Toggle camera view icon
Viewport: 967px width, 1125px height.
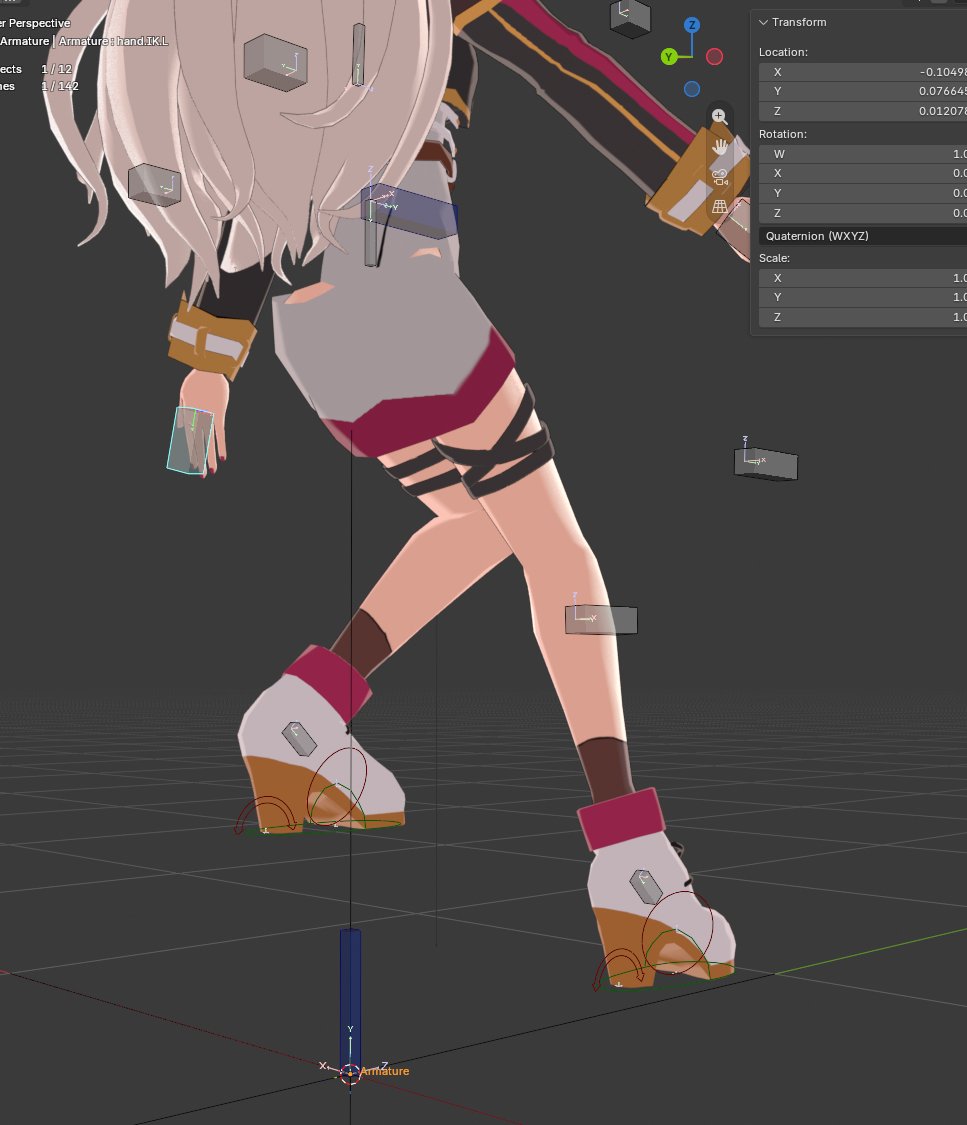[x=720, y=176]
